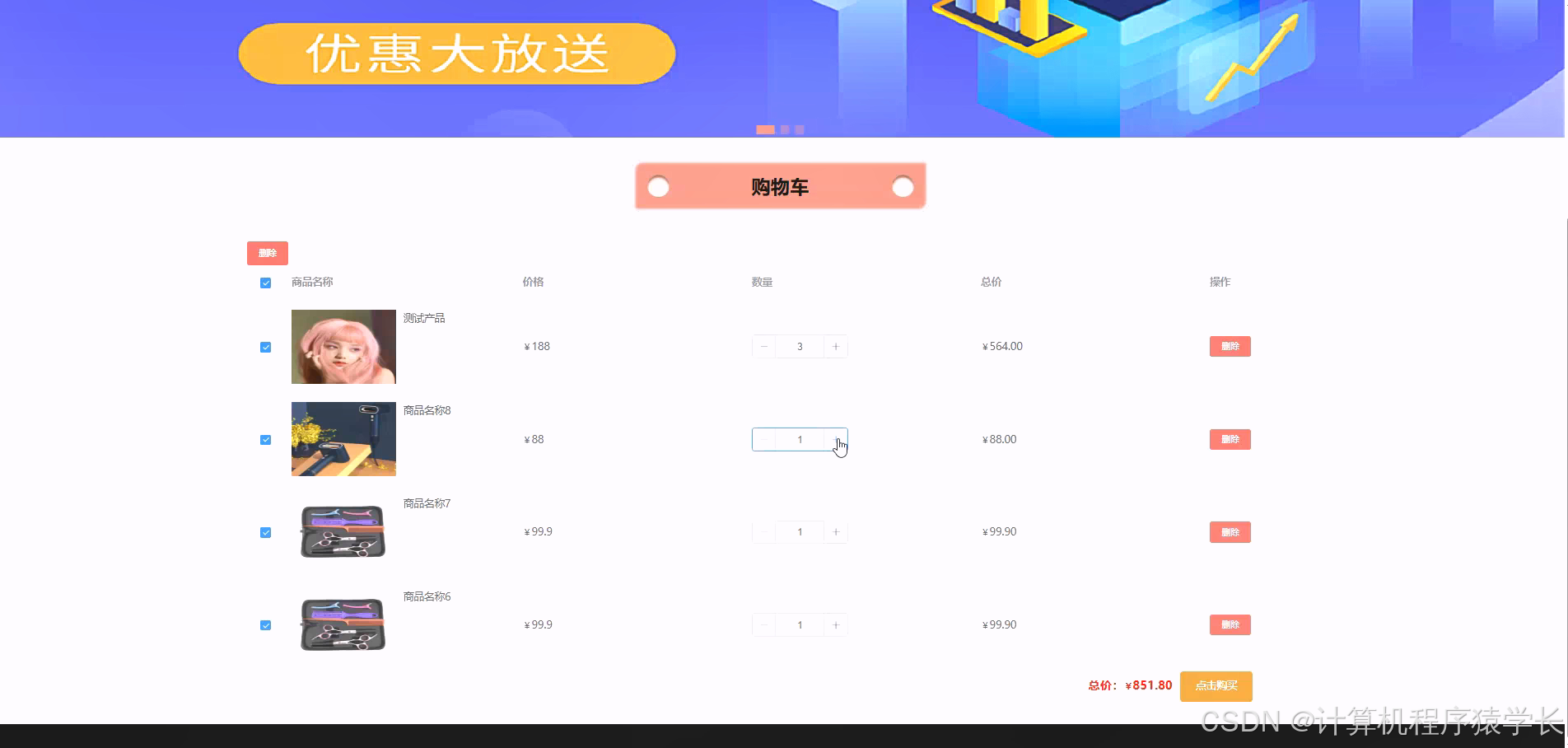The height and width of the screenshot is (748, 1568).
Task: Decrease quantity of 测试产品 with minus button
Action: (x=763, y=346)
